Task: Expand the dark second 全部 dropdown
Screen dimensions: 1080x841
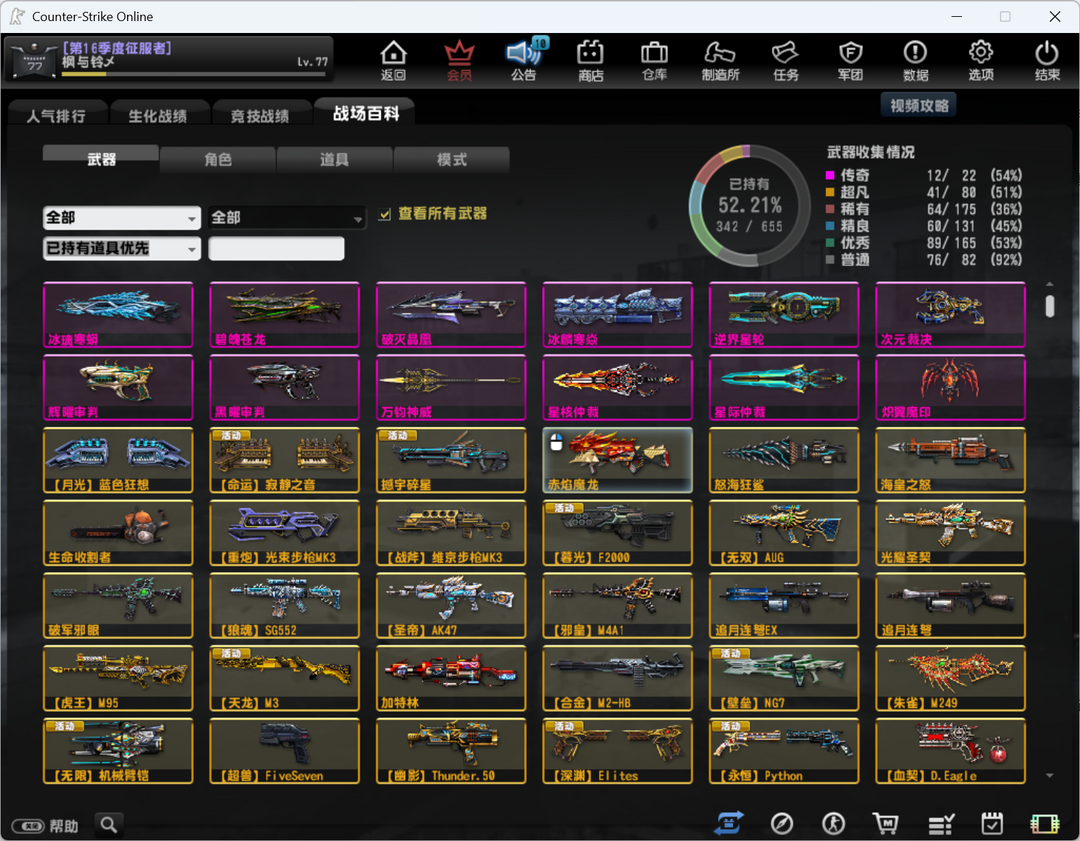Action: click(x=287, y=218)
